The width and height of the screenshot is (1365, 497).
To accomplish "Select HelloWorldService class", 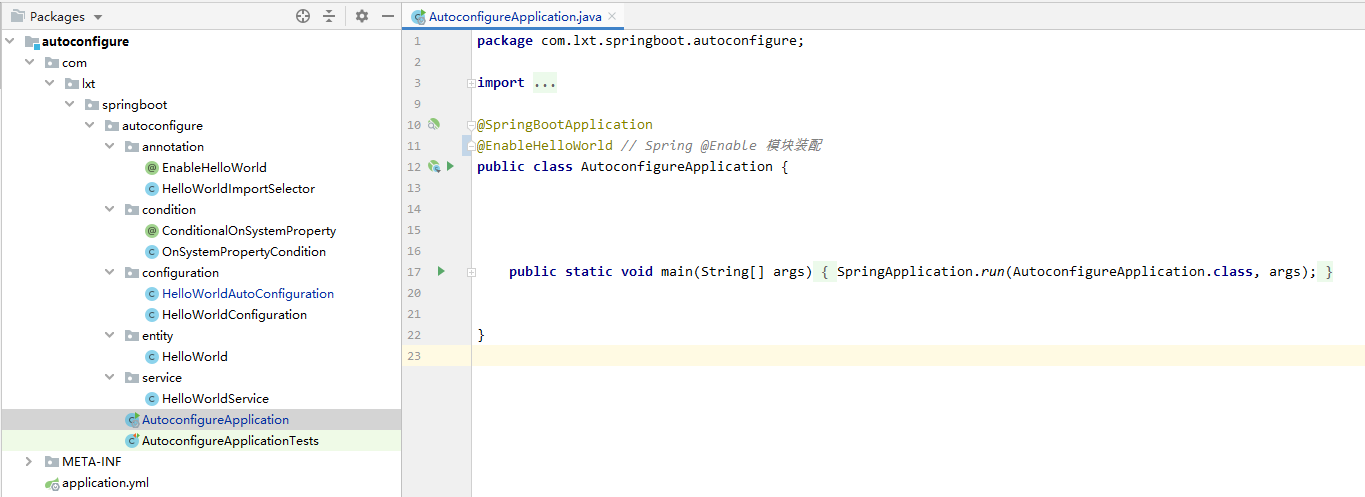I will click(x=215, y=398).
